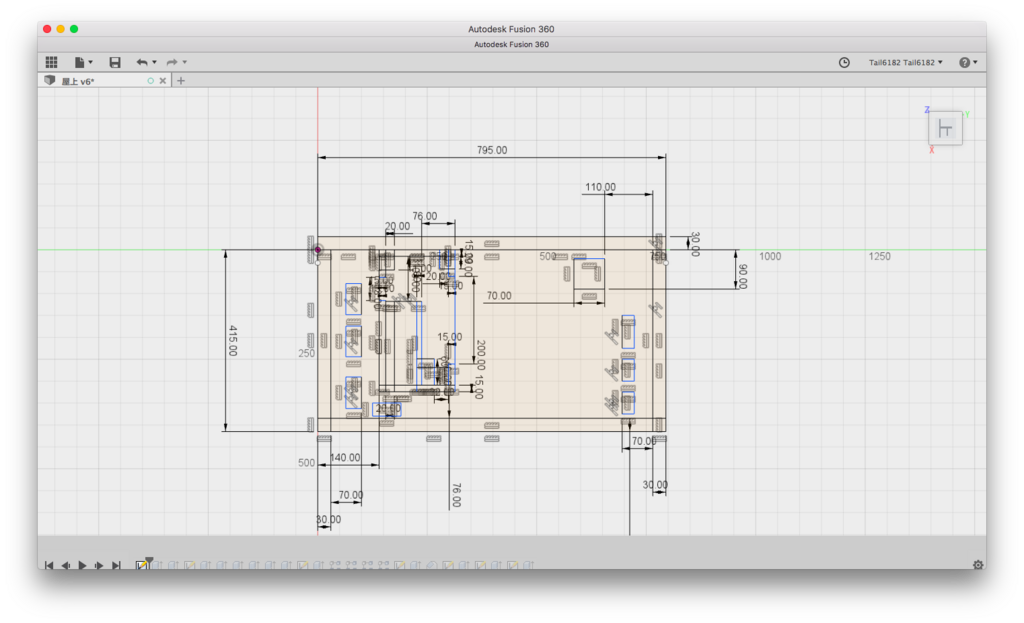Viewport: 1024px width, 623px height.
Task: Select the 90.00 vertical dimension
Action: pos(743,276)
